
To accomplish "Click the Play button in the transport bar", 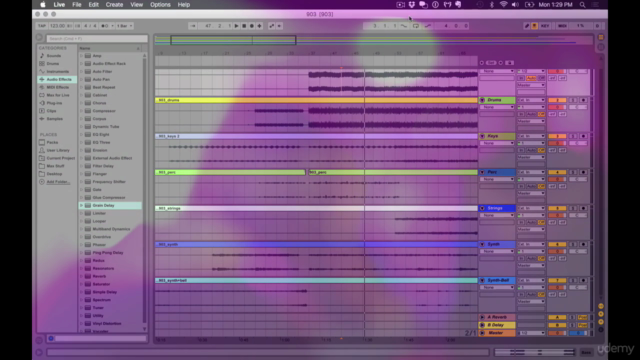I will (236, 26).
